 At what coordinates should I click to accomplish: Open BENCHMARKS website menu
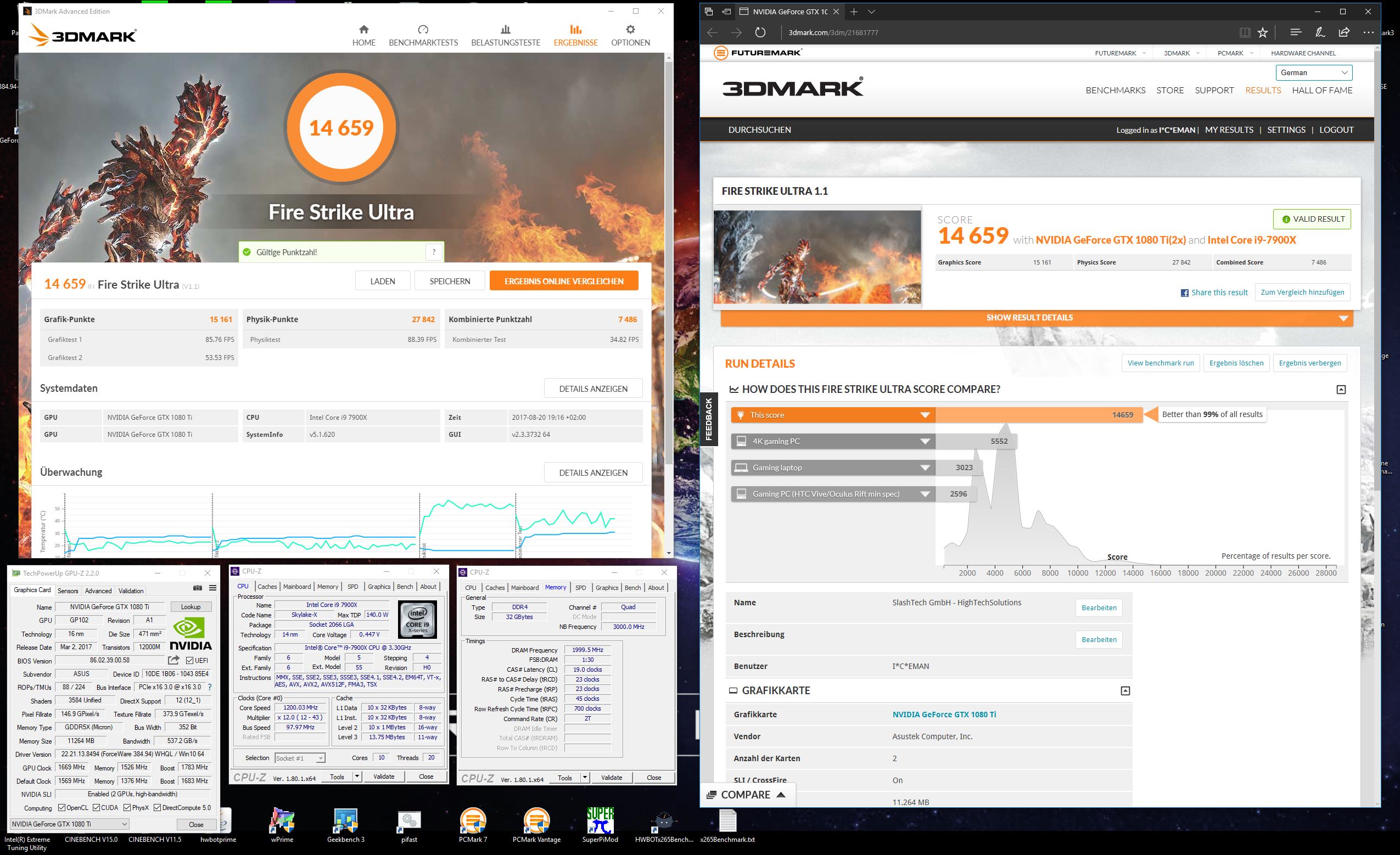coord(1116,91)
